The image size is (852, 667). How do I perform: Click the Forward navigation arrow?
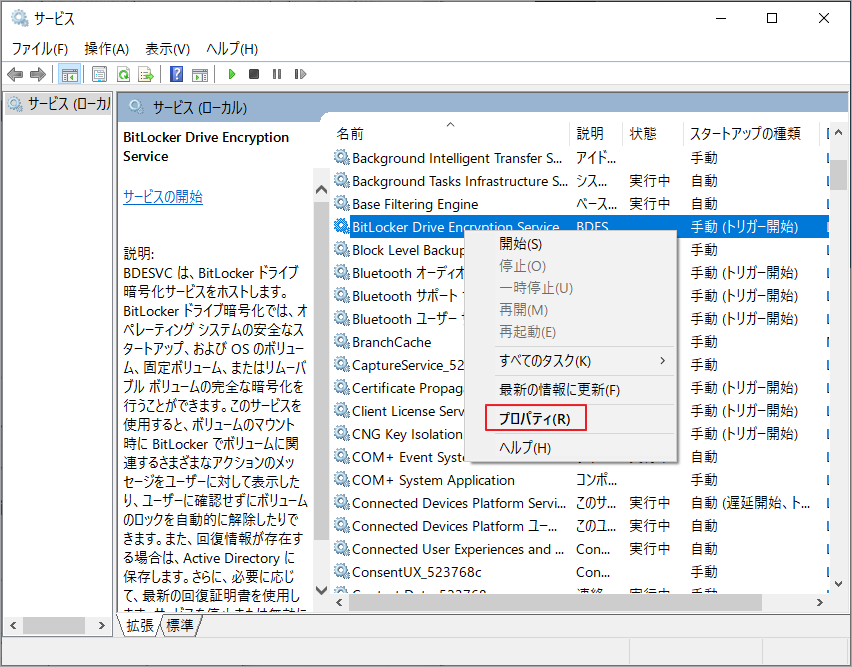pyautogui.click(x=39, y=73)
